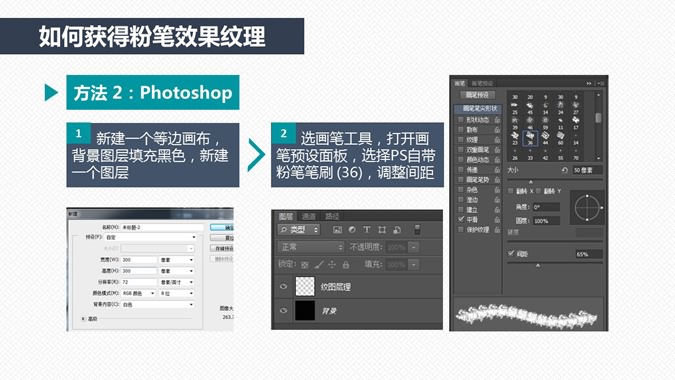Open the 背景内容 background contents dropdown
Viewport: 675px width, 380px height.
coord(158,304)
